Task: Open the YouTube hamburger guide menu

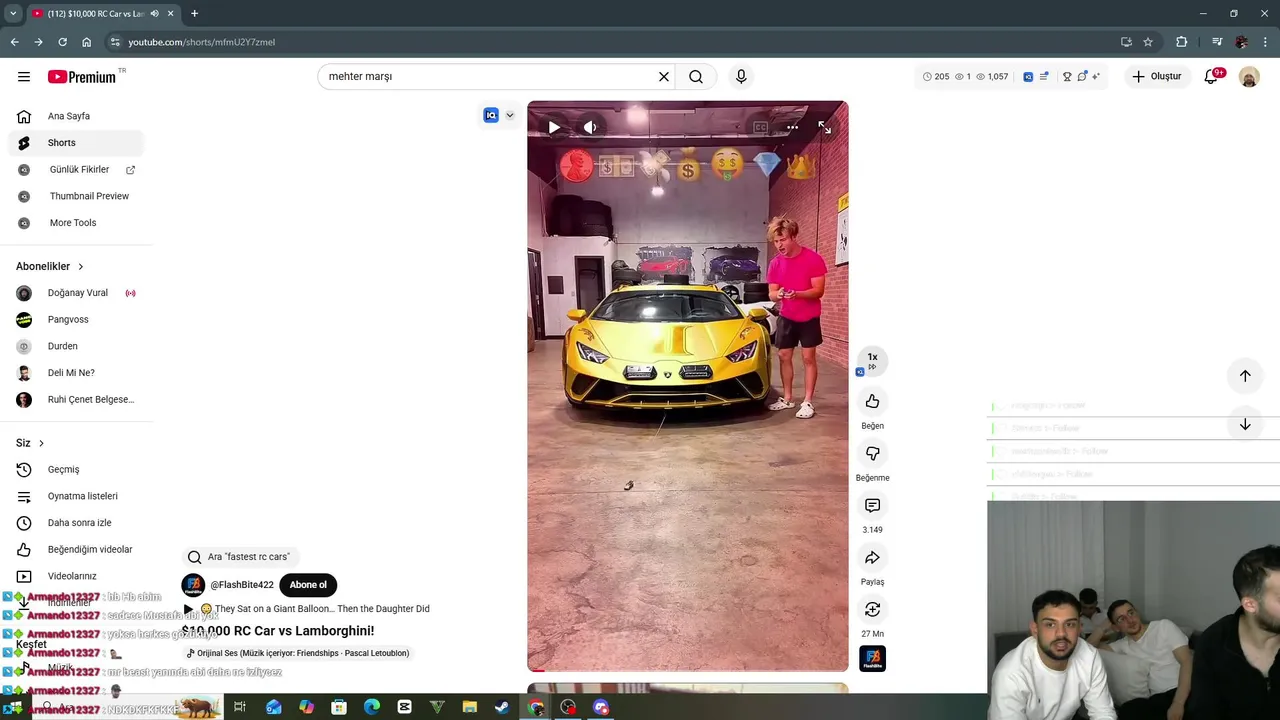Action: click(24, 77)
